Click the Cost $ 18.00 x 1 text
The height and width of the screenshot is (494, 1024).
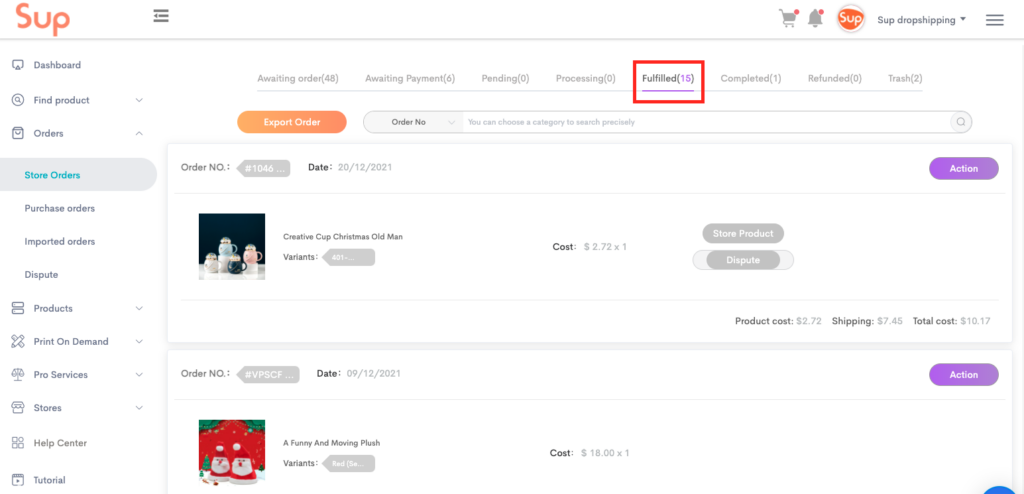pos(590,453)
